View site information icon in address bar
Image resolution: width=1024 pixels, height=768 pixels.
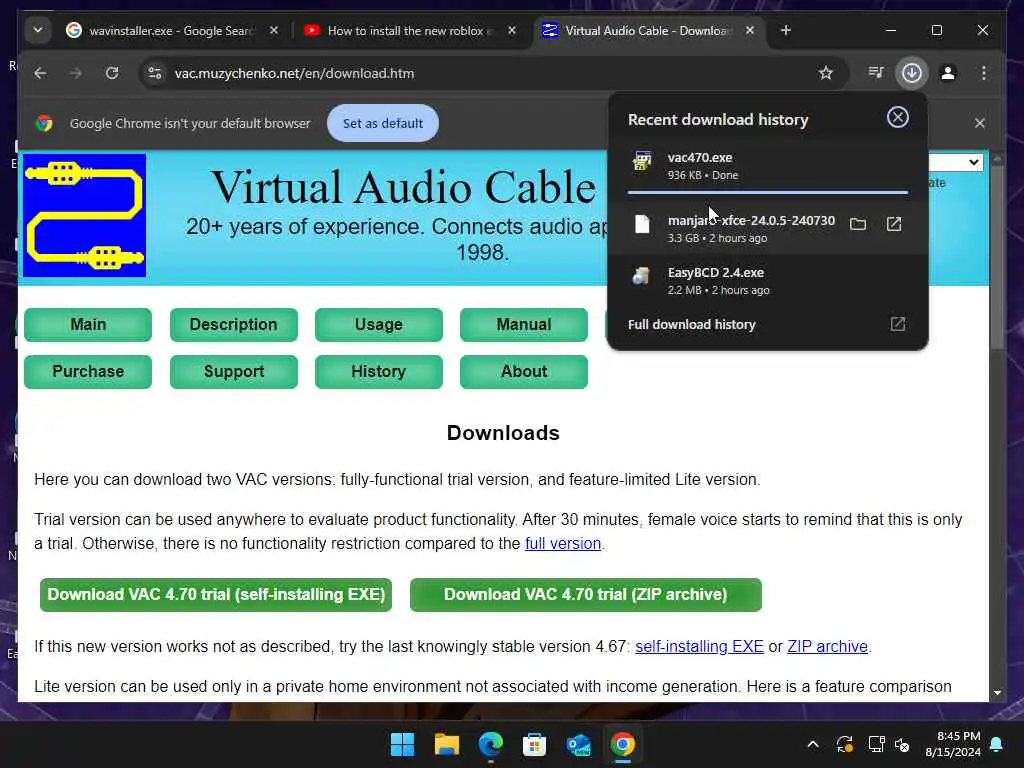pyautogui.click(x=155, y=73)
